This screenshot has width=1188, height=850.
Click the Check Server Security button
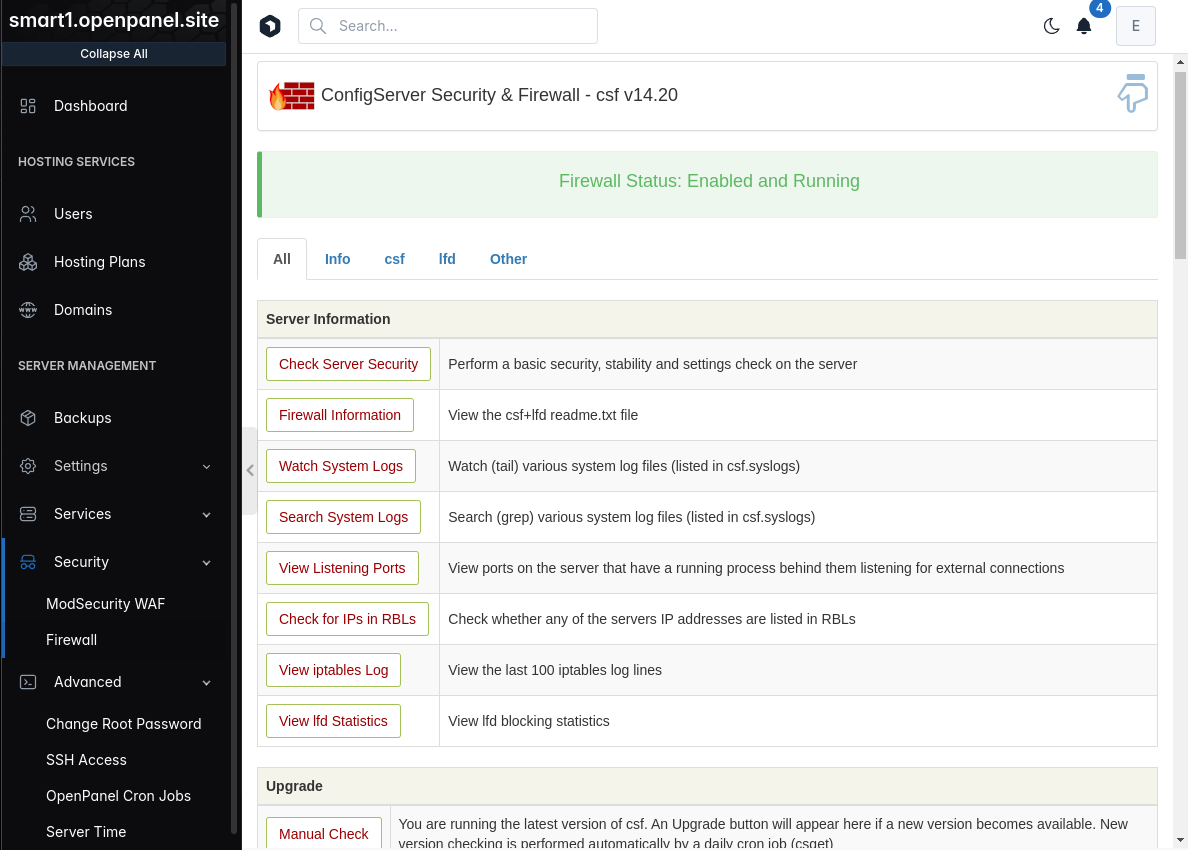tap(349, 364)
